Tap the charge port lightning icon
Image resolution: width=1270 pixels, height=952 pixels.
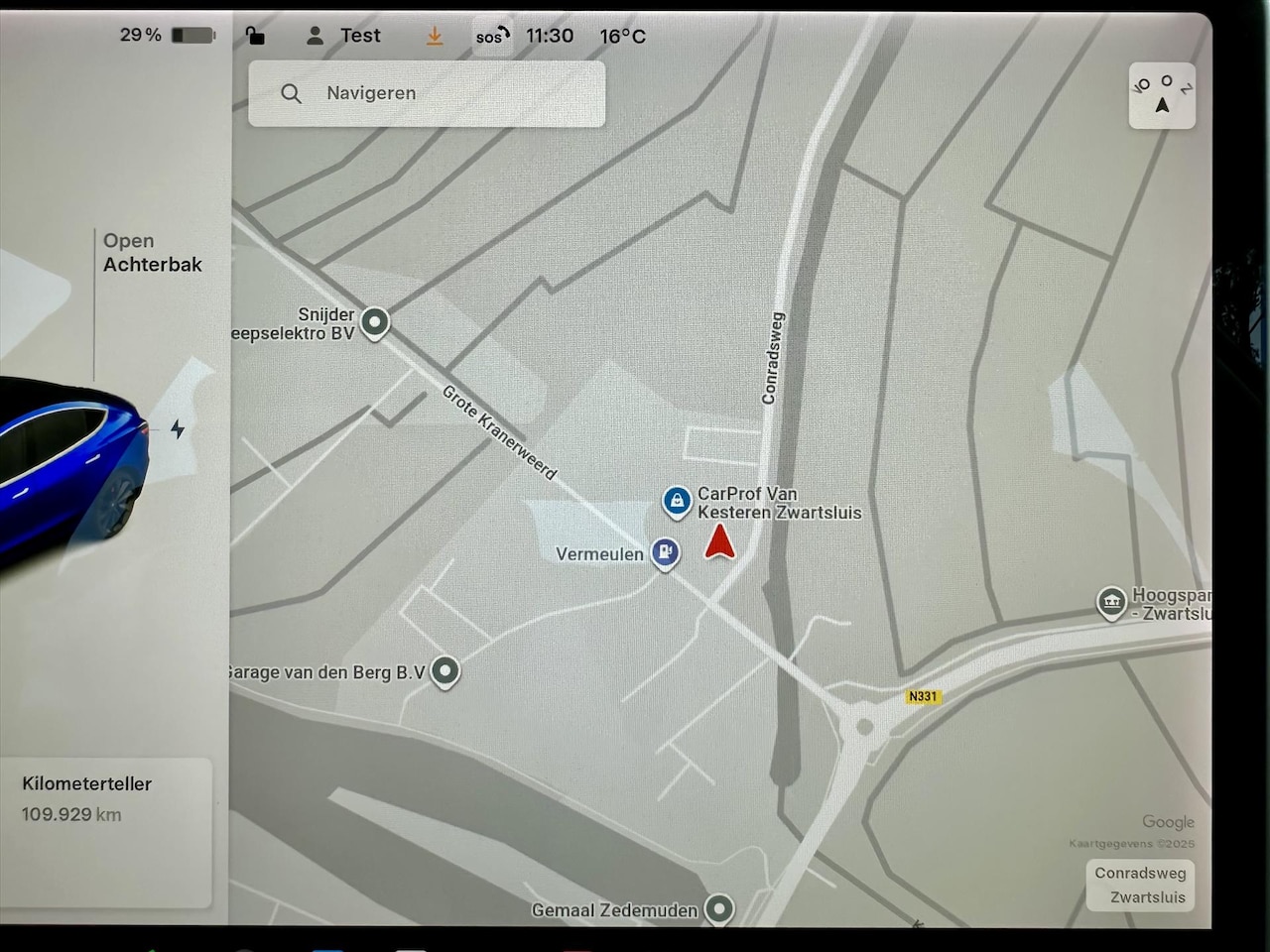coord(178,429)
